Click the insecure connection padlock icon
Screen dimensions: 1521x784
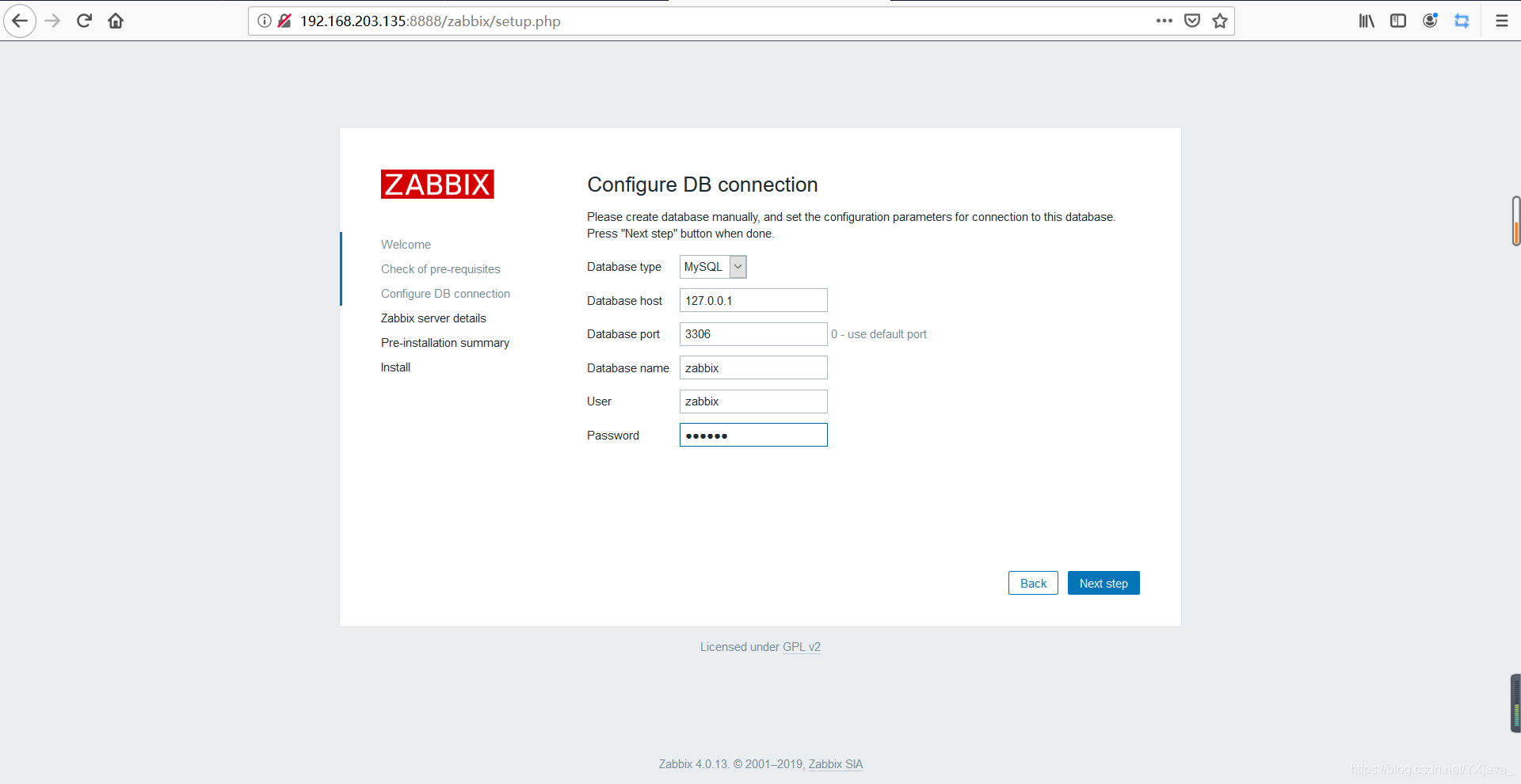(284, 21)
